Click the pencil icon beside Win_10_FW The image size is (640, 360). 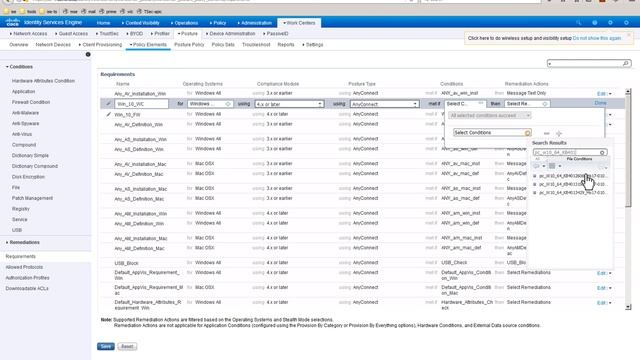click(x=108, y=114)
